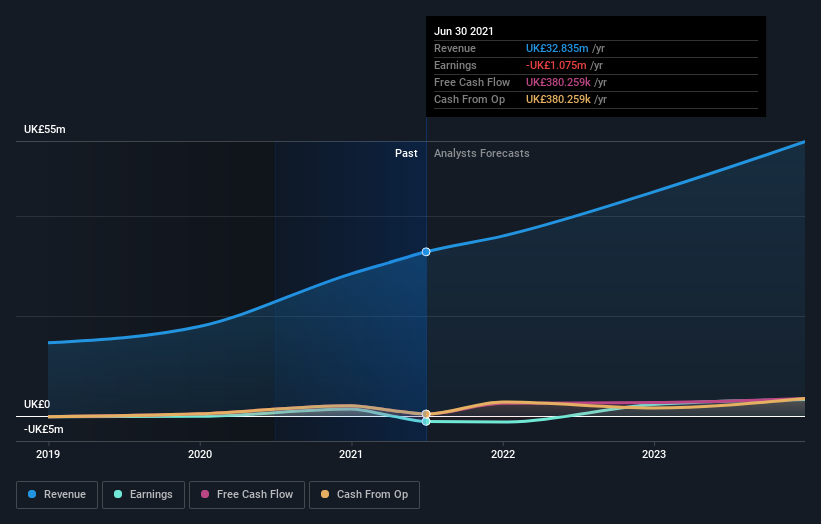This screenshot has height=524, width=821.
Task: Select the 2021 x-axis label
Action: [x=351, y=454]
